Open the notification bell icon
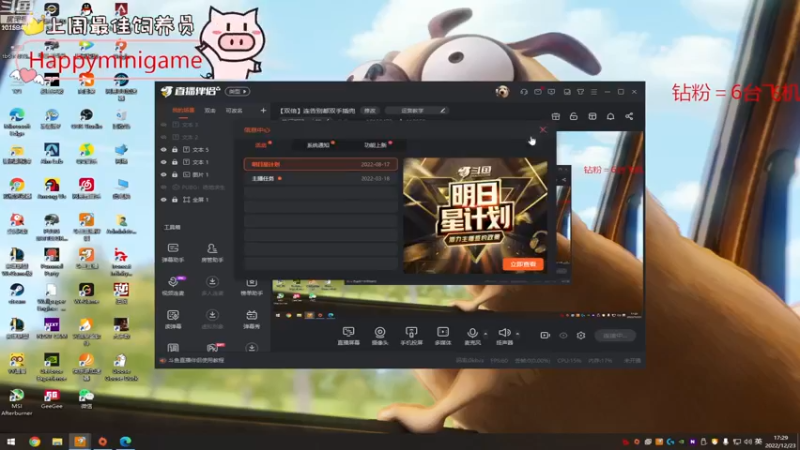The image size is (800, 450). click(x=610, y=116)
